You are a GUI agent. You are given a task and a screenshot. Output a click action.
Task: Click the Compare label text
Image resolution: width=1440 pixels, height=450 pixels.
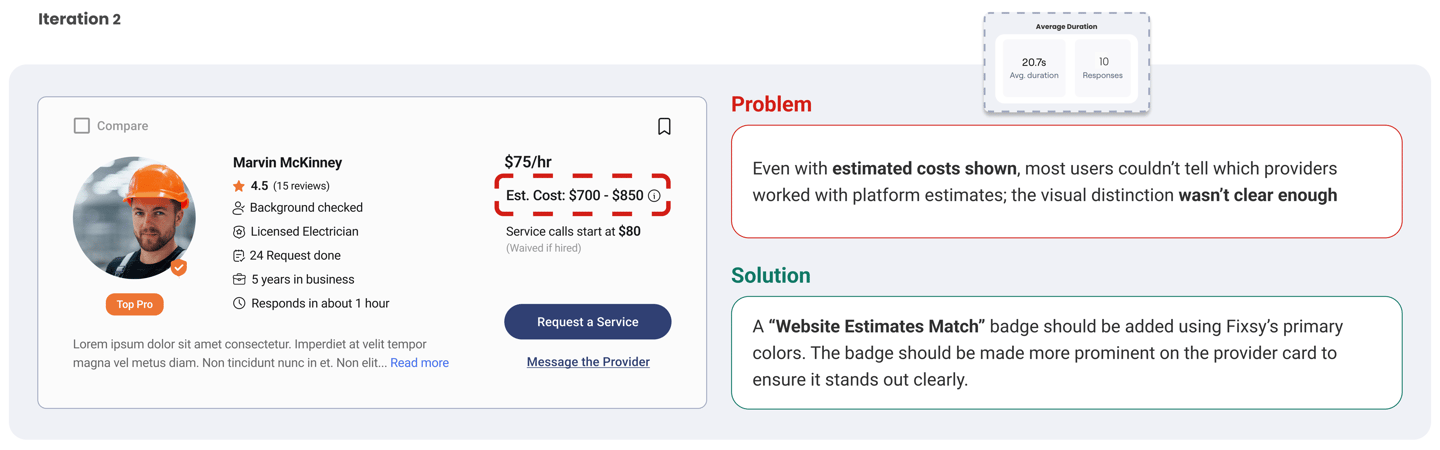pyautogui.click(x=122, y=126)
